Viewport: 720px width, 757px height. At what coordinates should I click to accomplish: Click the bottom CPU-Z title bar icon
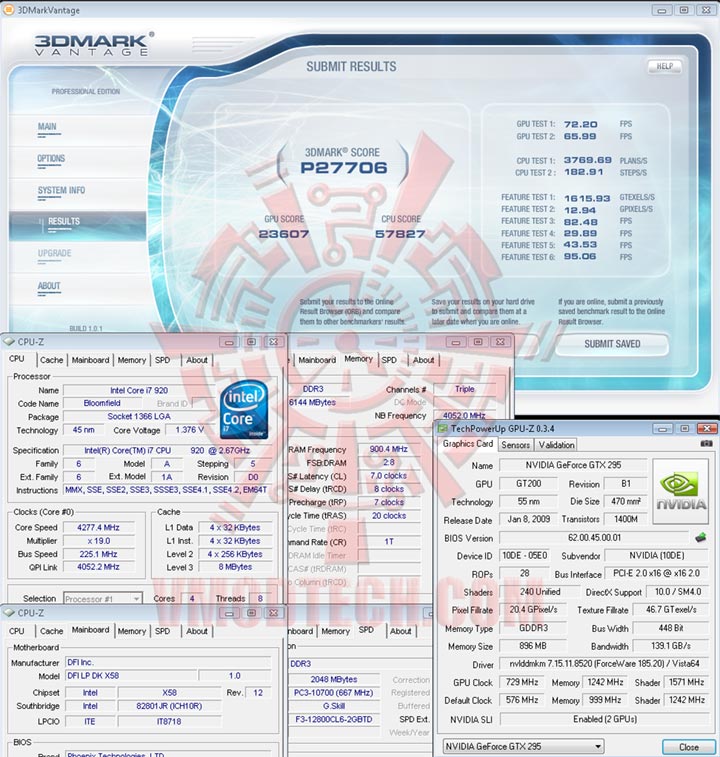pyautogui.click(x=9, y=613)
